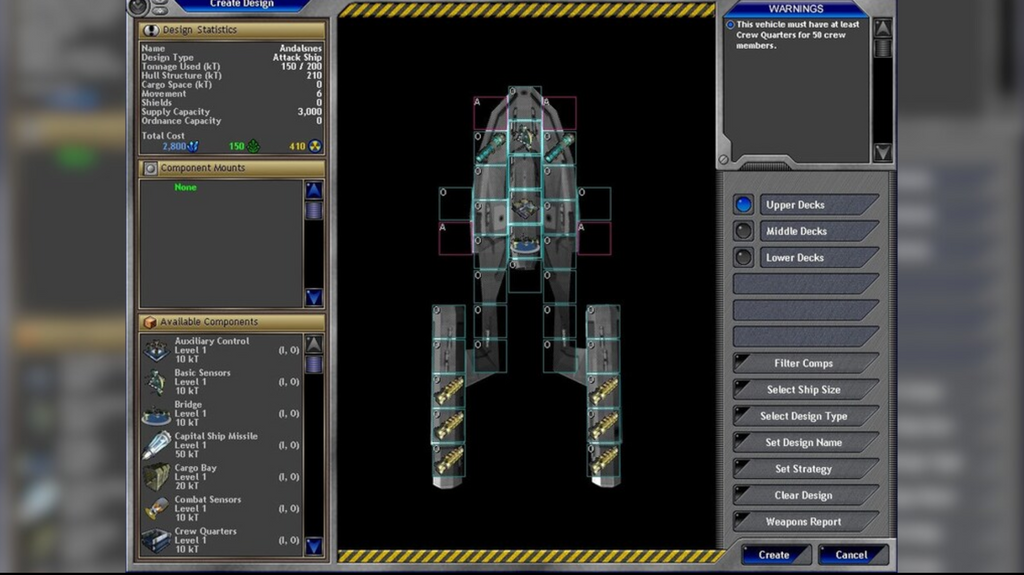Select the Cargo Bay component icon
1024x575 pixels.
coord(156,477)
